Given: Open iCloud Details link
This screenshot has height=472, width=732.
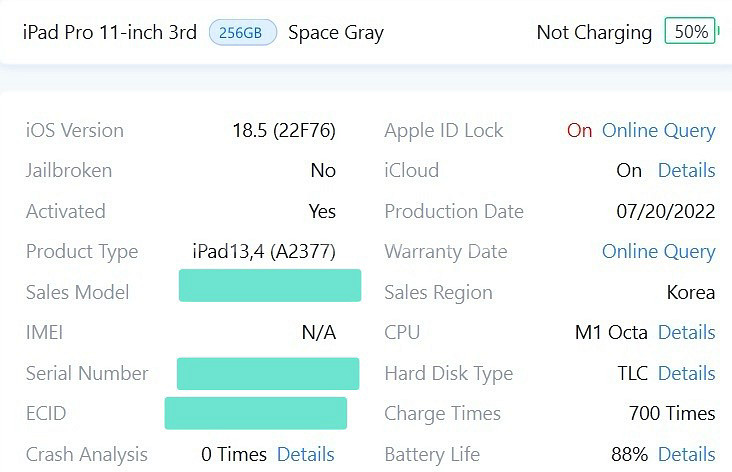Looking at the screenshot, I should click(x=686, y=170).
